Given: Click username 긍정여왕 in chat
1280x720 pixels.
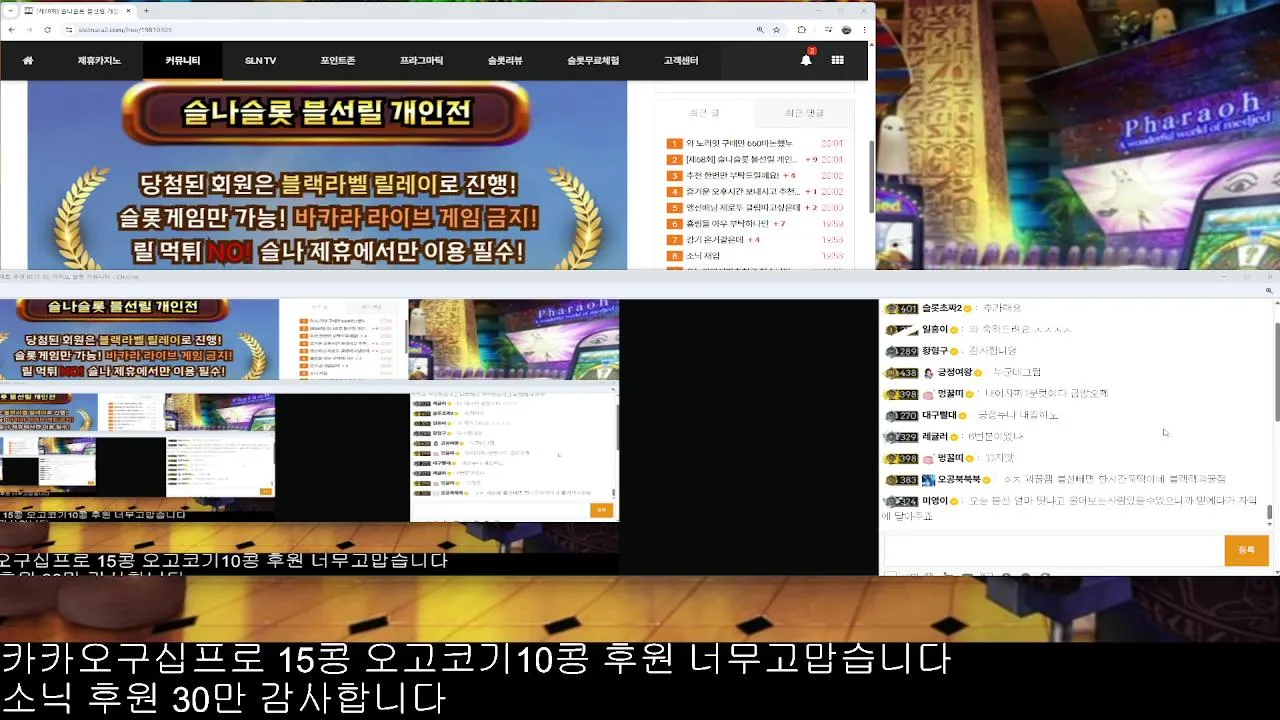Looking at the screenshot, I should pyautogui.click(x=953, y=373).
